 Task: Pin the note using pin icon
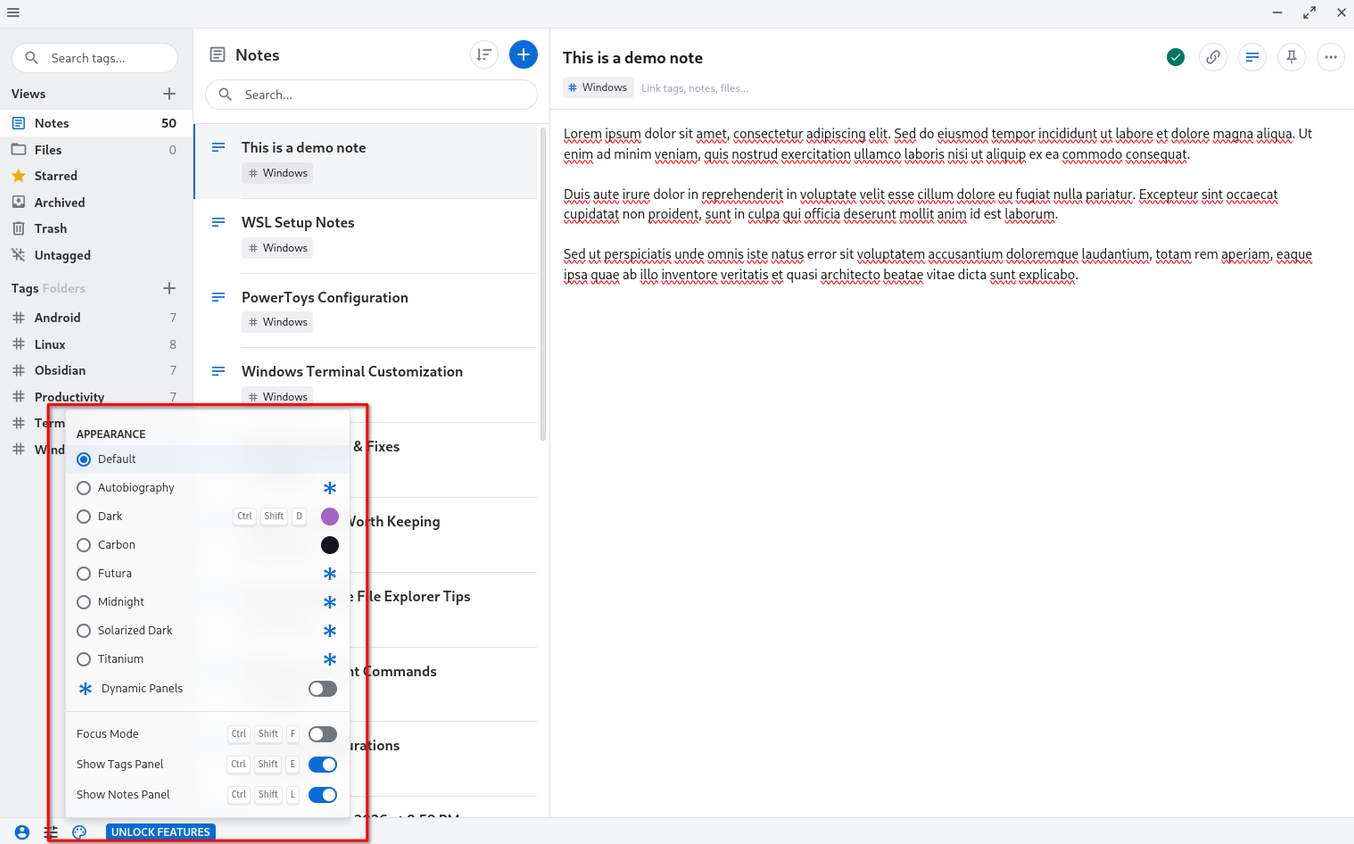pyautogui.click(x=1291, y=57)
